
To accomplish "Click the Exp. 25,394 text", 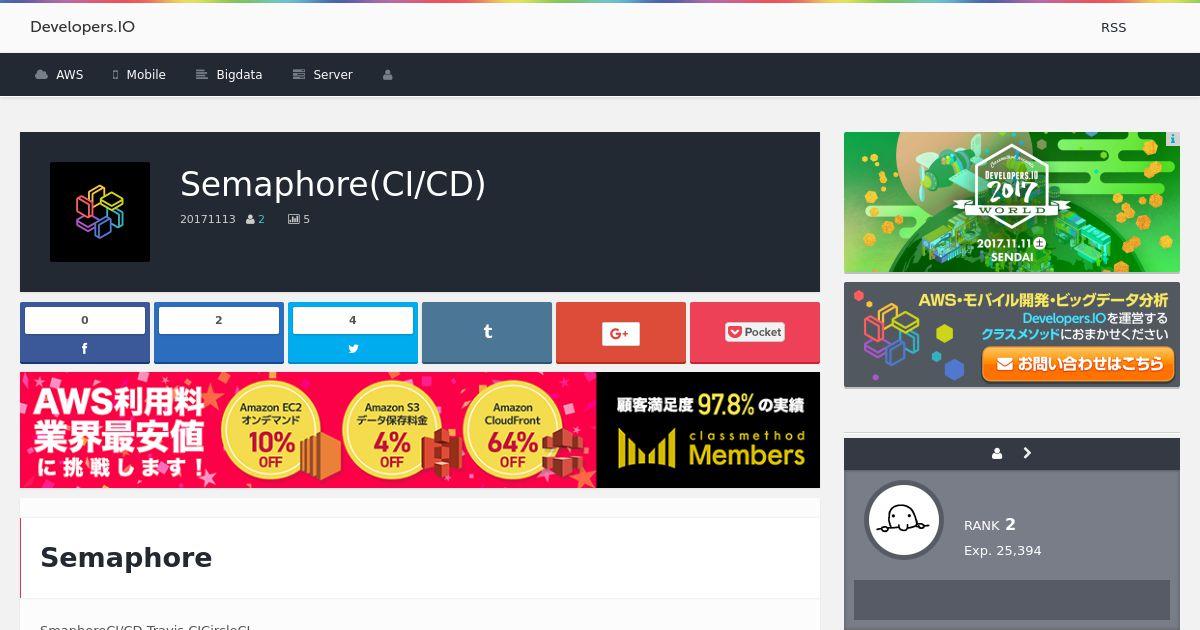I will (x=1003, y=551).
